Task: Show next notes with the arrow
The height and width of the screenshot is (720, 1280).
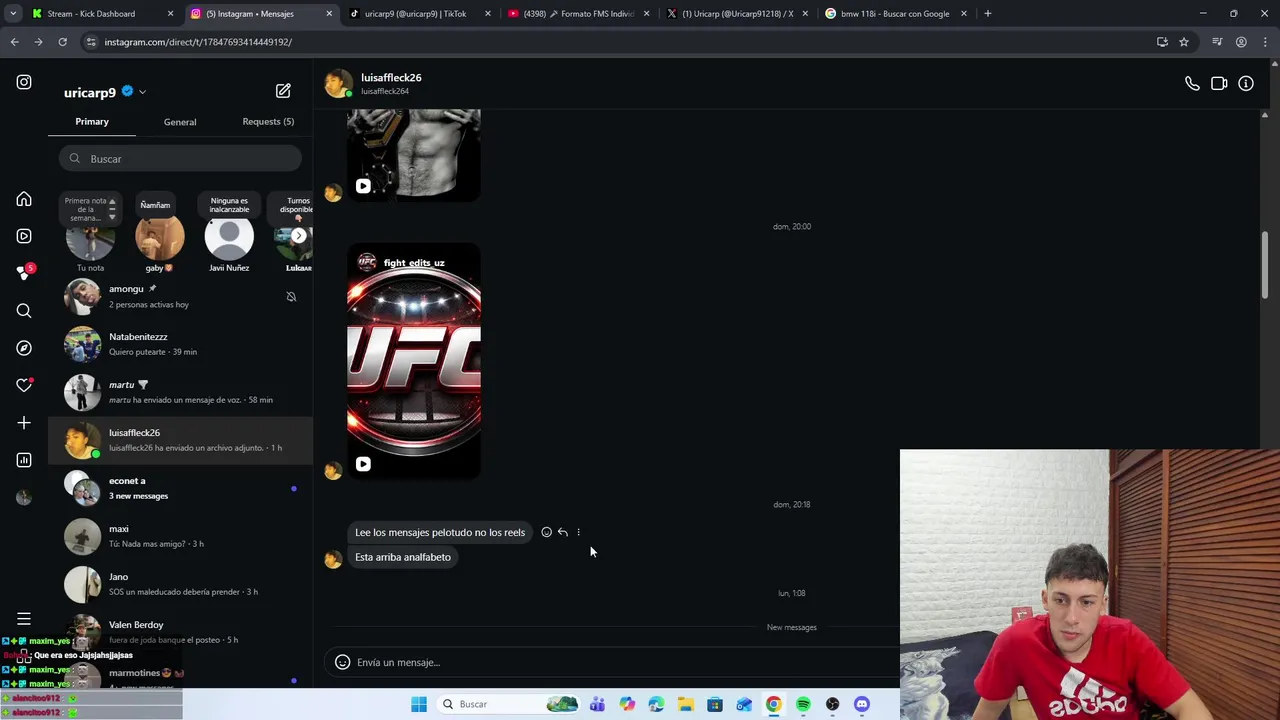Action: (298, 236)
